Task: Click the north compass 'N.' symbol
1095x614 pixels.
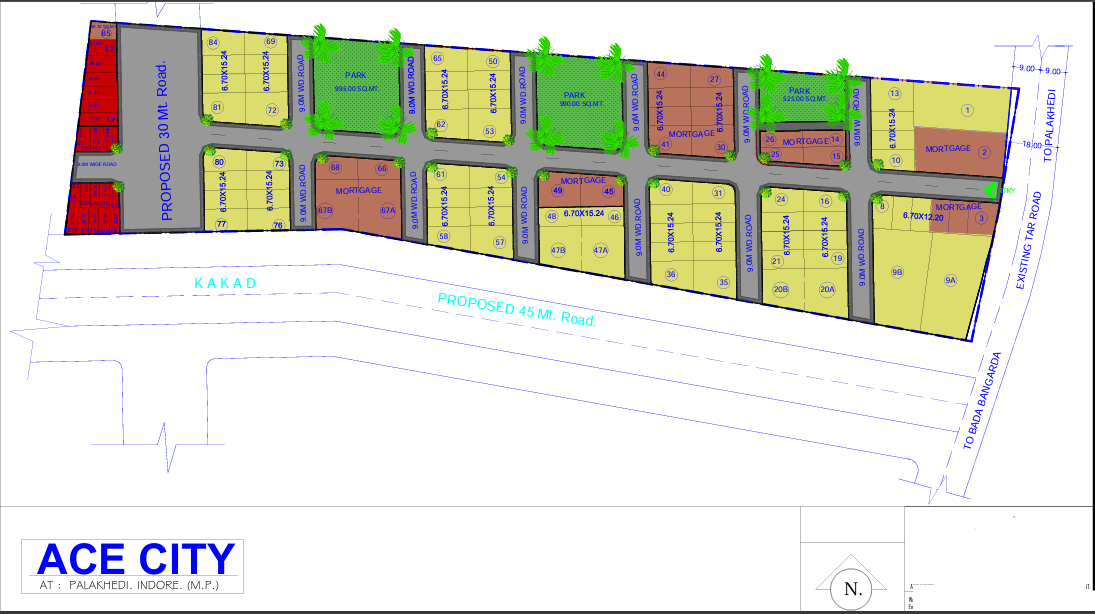Action: point(851,589)
